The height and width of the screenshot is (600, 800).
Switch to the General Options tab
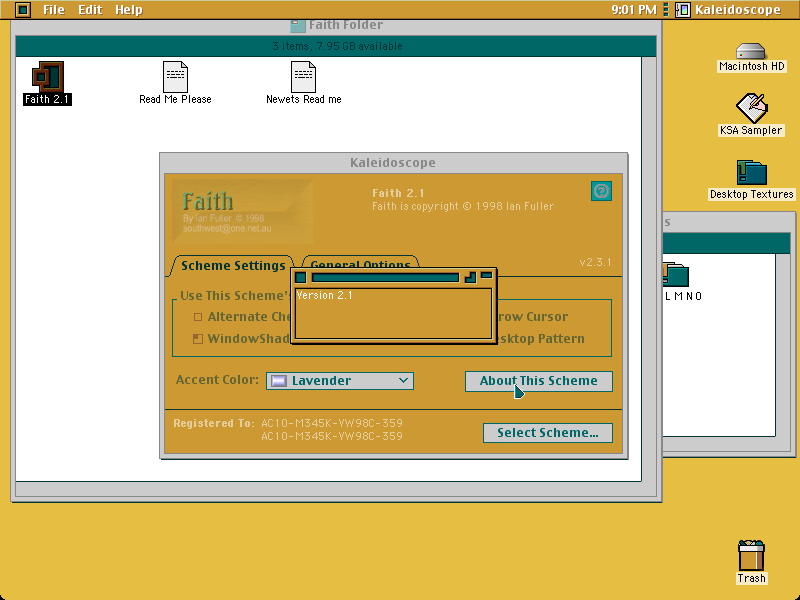tap(360, 262)
